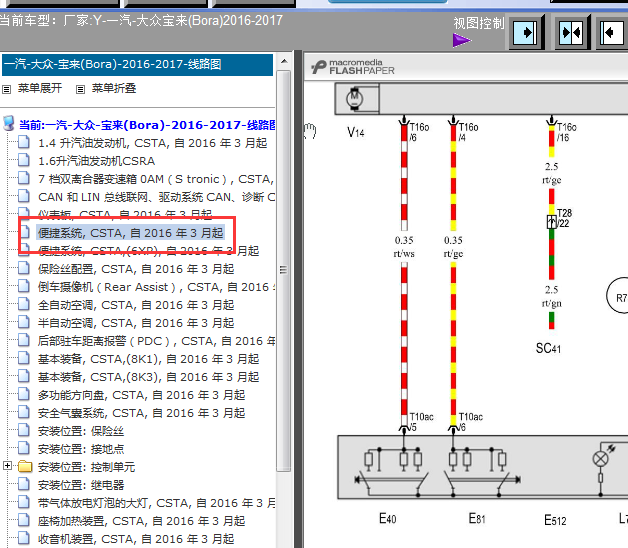Click the 菜单展开 menu expand link

coord(40,88)
